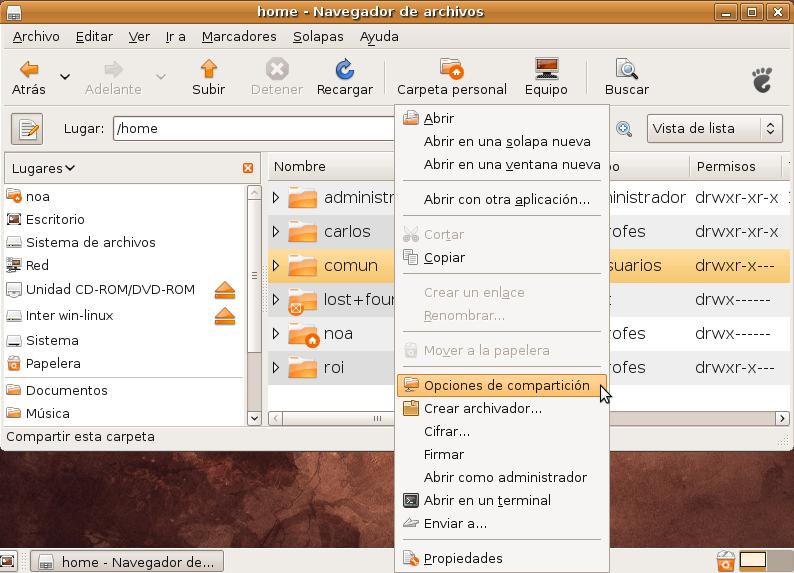Click the Atrás back arrow icon
The width and height of the screenshot is (794, 573).
click(29, 70)
